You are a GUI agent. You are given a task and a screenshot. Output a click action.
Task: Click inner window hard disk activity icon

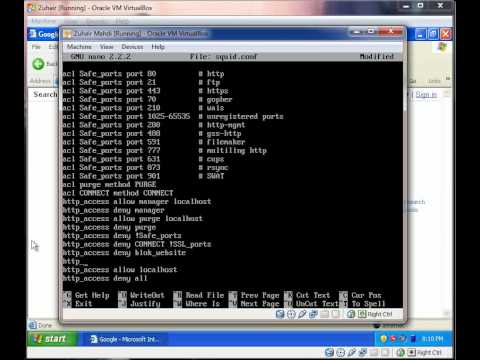280,314
